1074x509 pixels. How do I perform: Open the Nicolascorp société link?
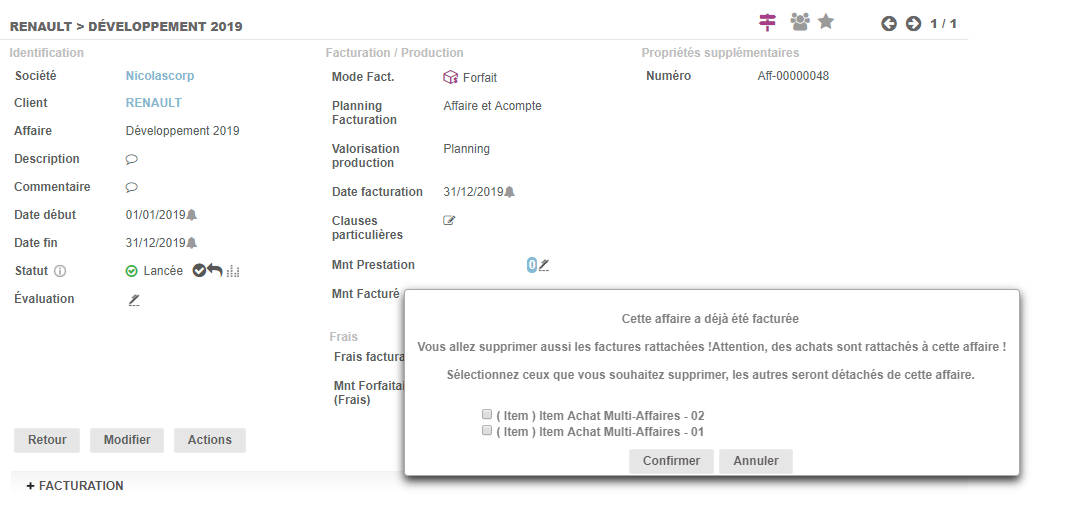(x=160, y=75)
